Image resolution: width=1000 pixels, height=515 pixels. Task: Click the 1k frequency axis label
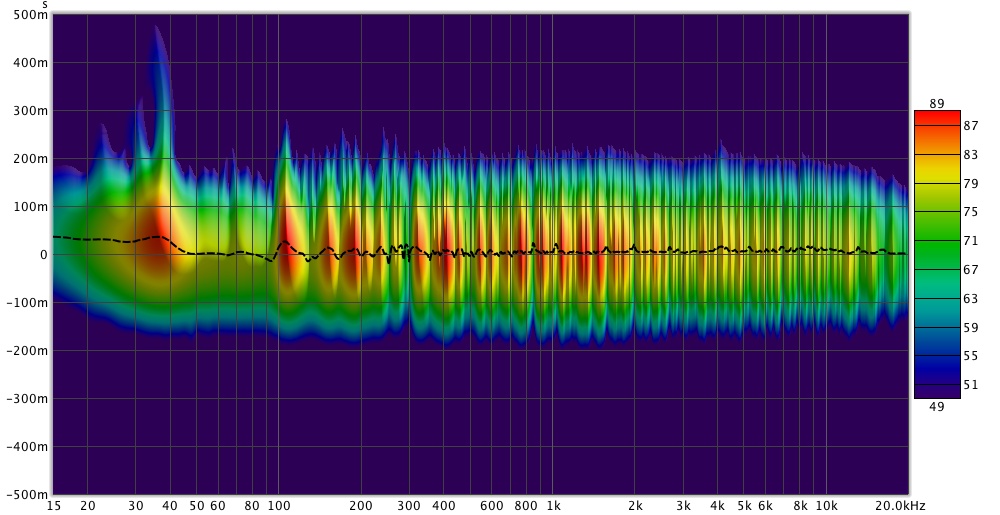pos(553,506)
